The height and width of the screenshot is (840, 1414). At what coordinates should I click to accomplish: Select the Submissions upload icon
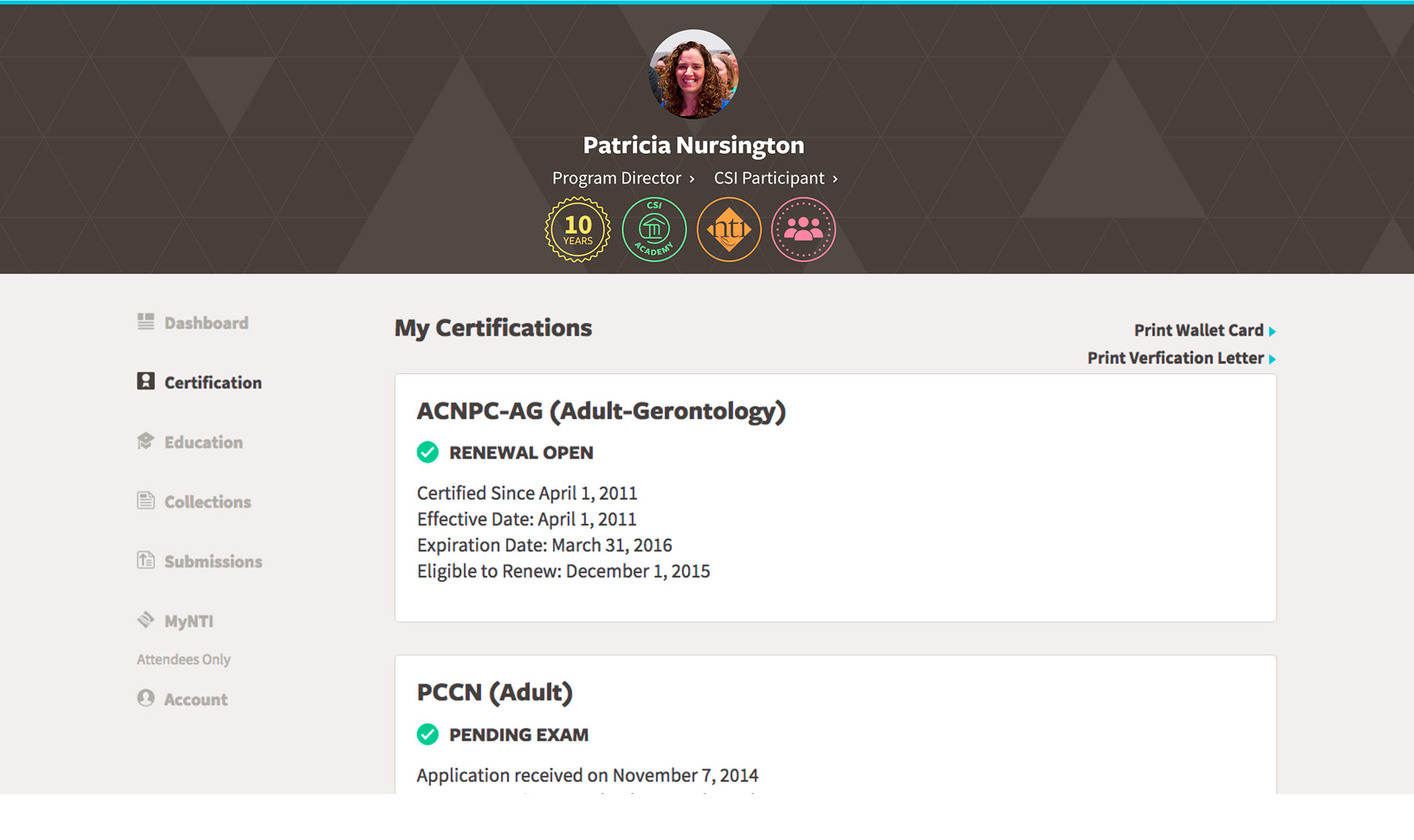145,559
